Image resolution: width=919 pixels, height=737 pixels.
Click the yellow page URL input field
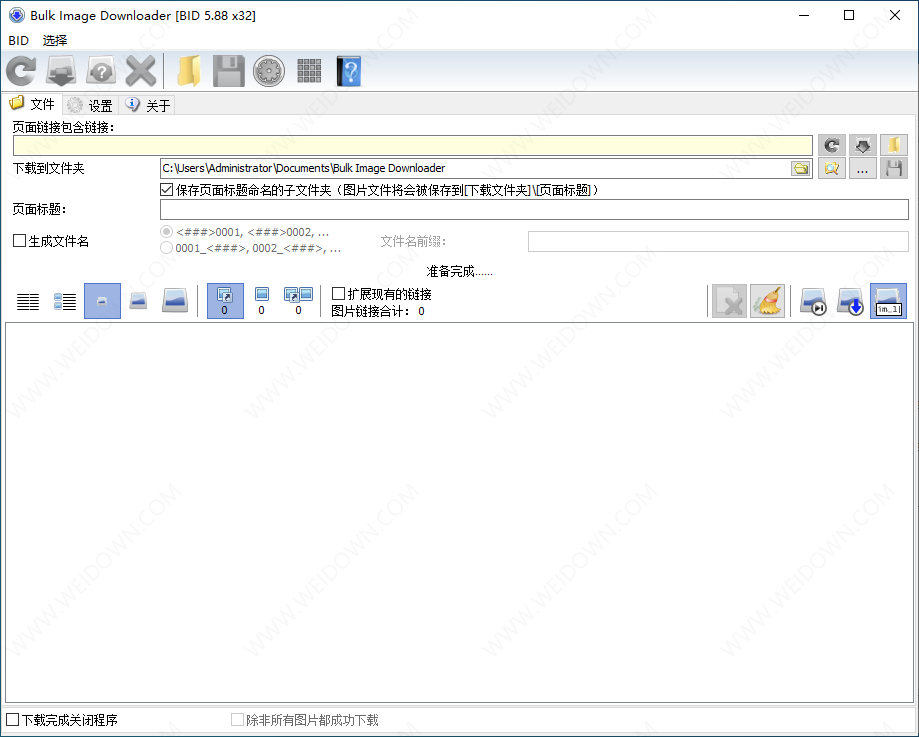[413, 145]
